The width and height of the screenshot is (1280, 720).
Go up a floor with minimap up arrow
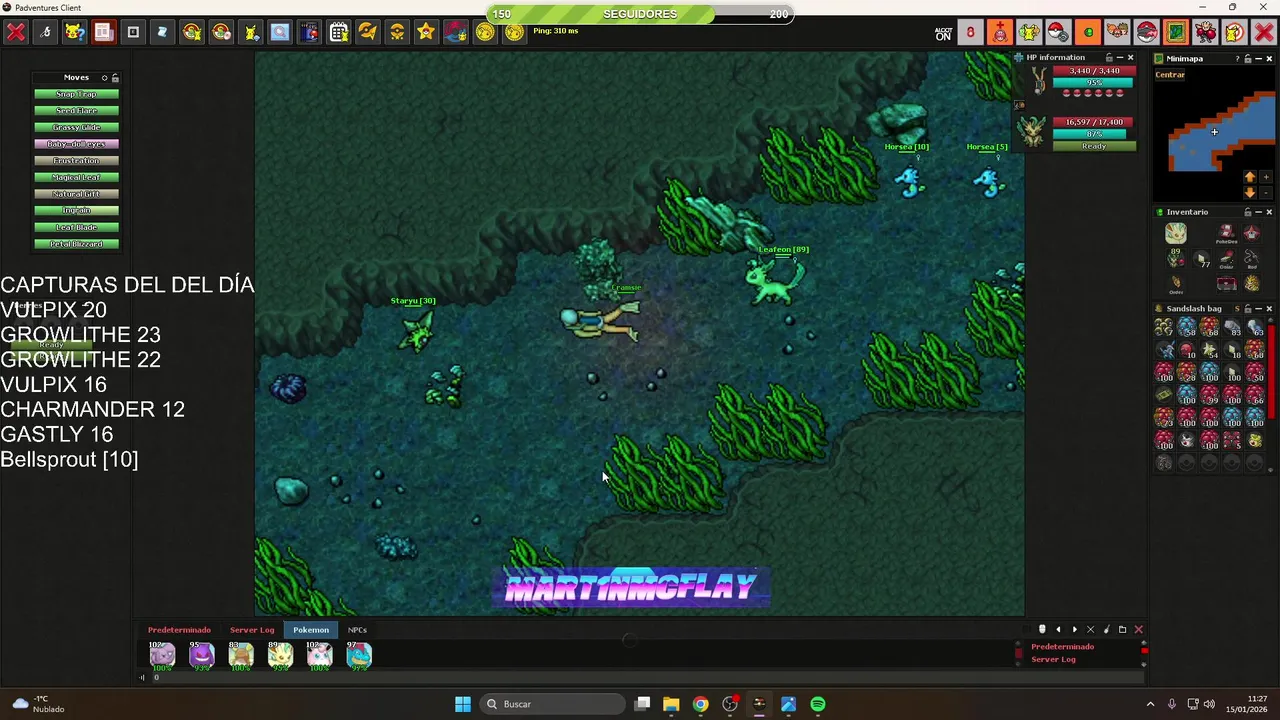pos(1249,177)
